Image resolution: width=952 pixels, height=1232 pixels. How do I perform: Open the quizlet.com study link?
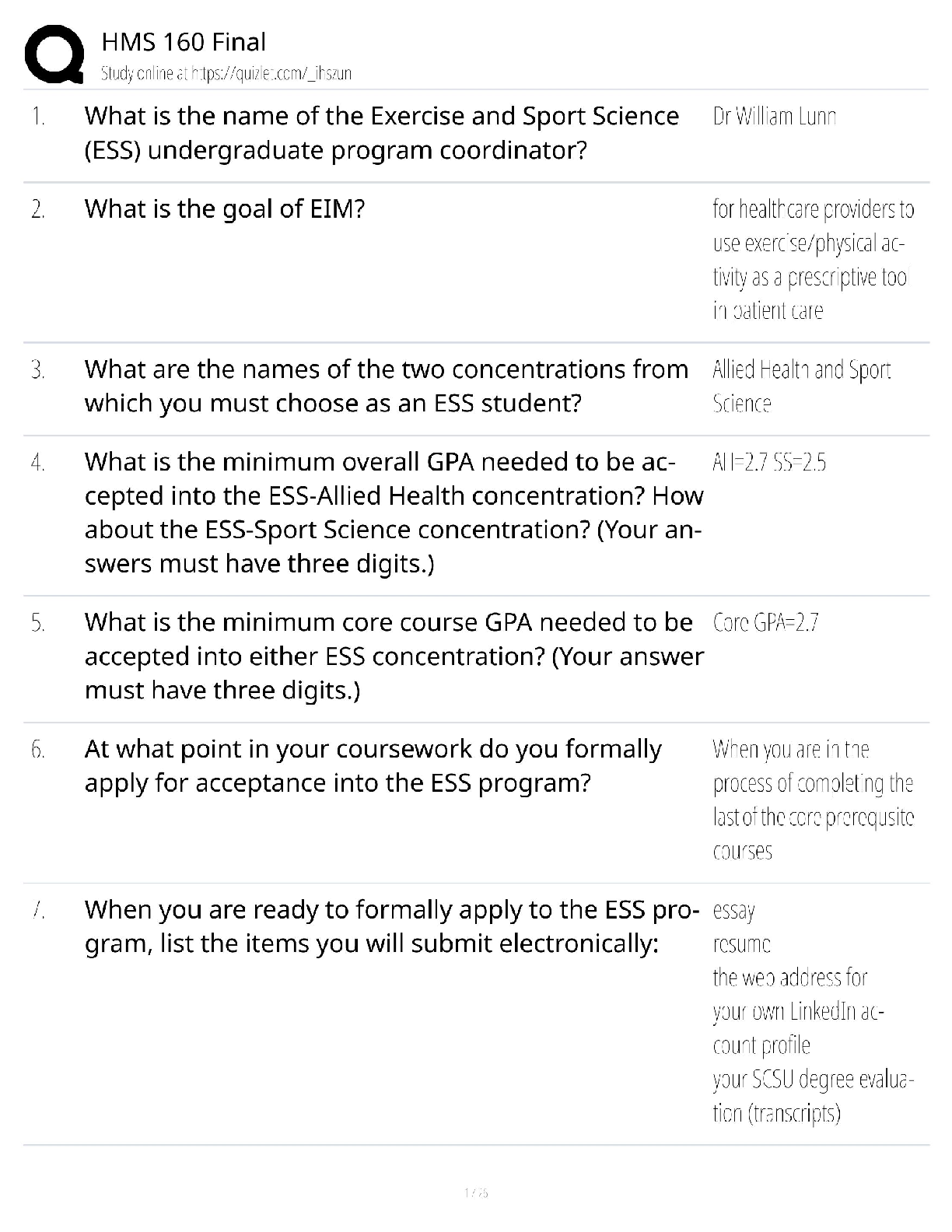coord(226,74)
